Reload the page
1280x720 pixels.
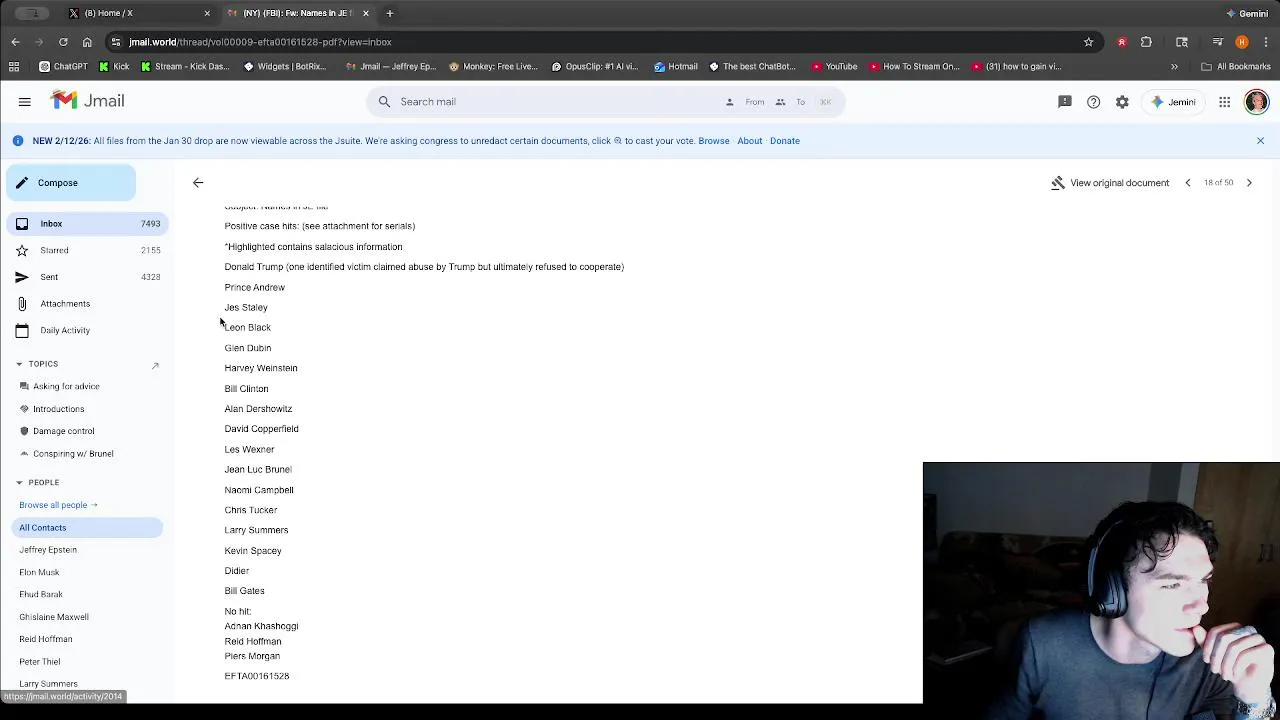[63, 42]
